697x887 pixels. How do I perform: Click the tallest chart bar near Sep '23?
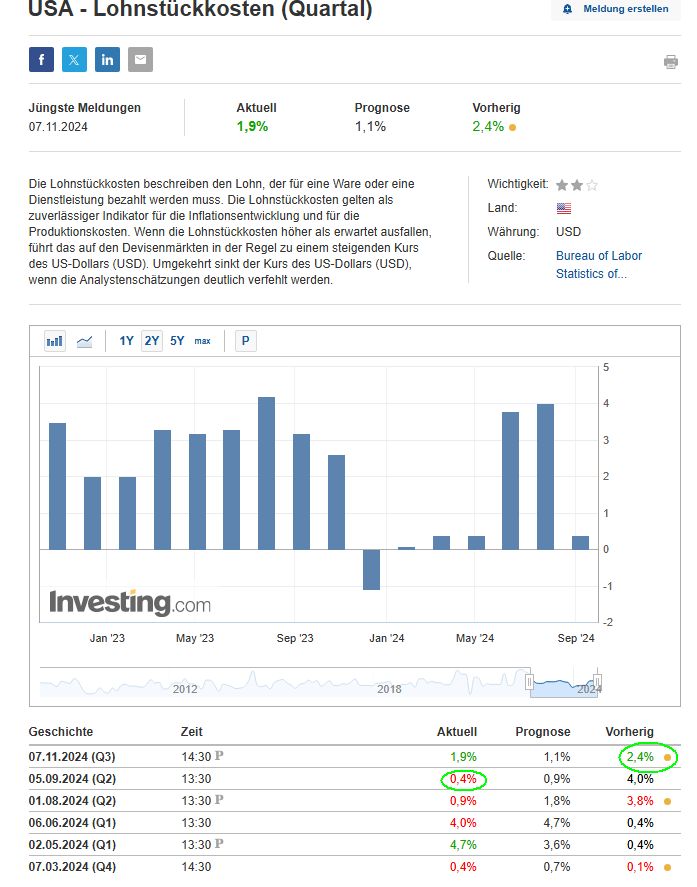266,472
